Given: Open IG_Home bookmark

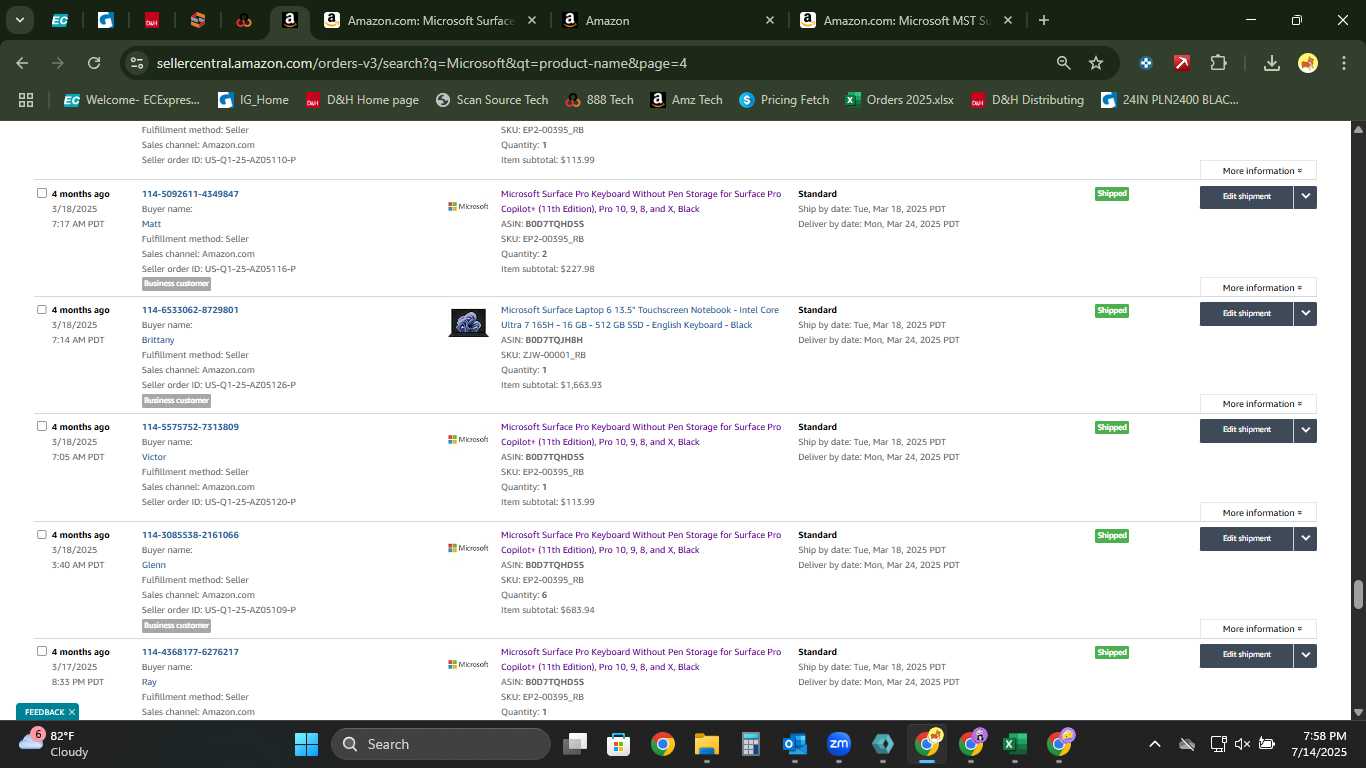Looking at the screenshot, I should 252,100.
